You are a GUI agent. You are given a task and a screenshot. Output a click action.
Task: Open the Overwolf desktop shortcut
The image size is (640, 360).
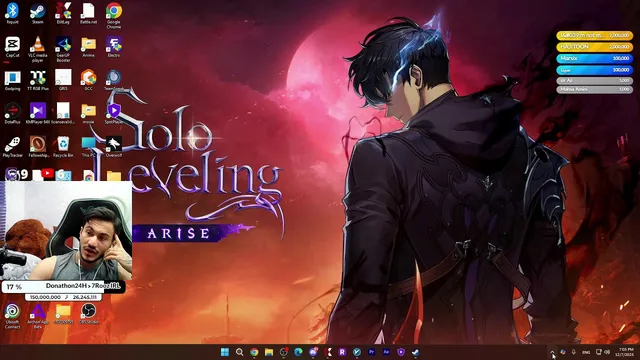tap(113, 147)
